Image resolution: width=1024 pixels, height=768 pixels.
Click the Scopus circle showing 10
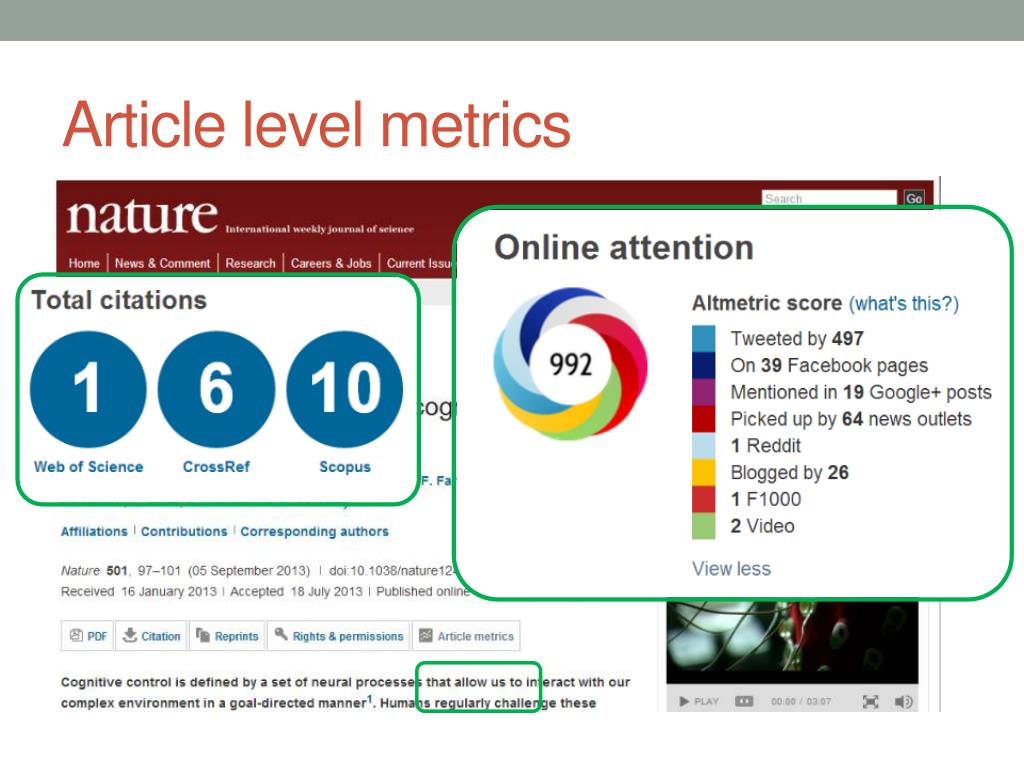345,389
